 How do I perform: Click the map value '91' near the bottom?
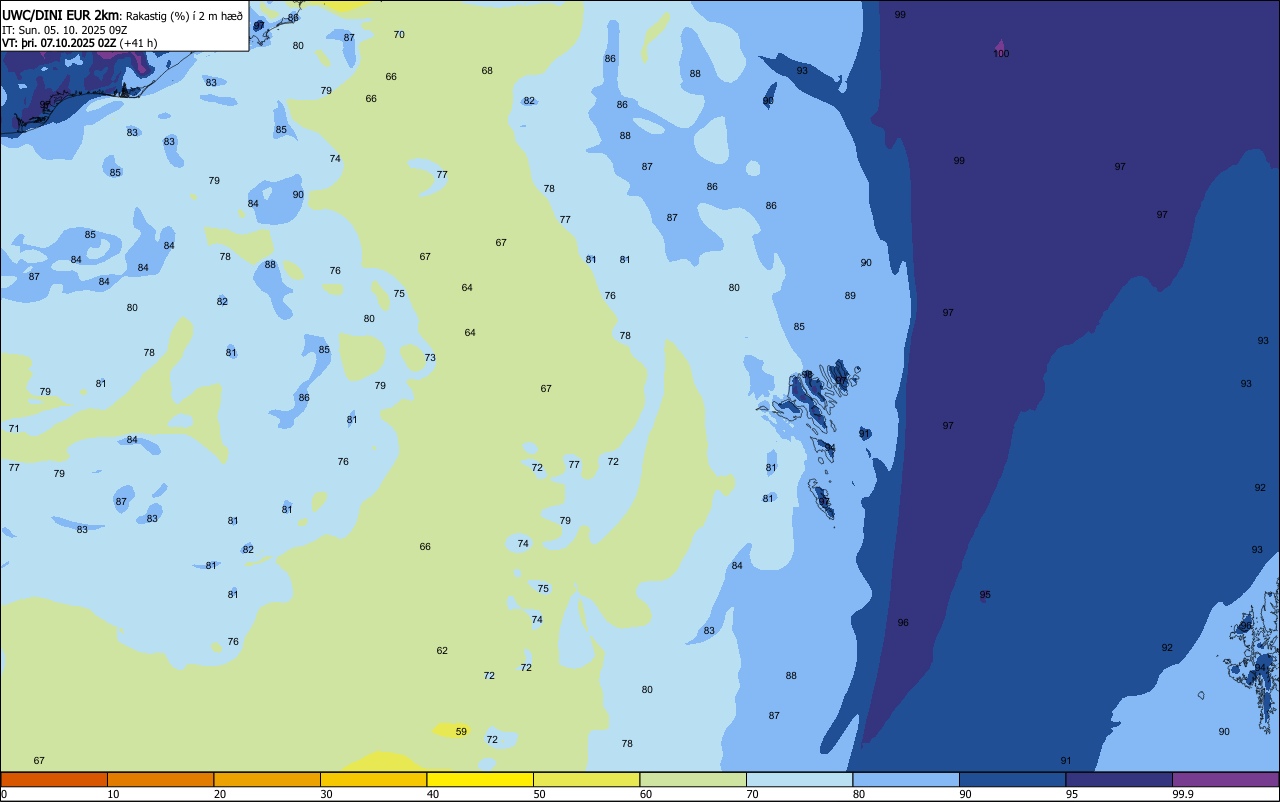coord(1066,761)
